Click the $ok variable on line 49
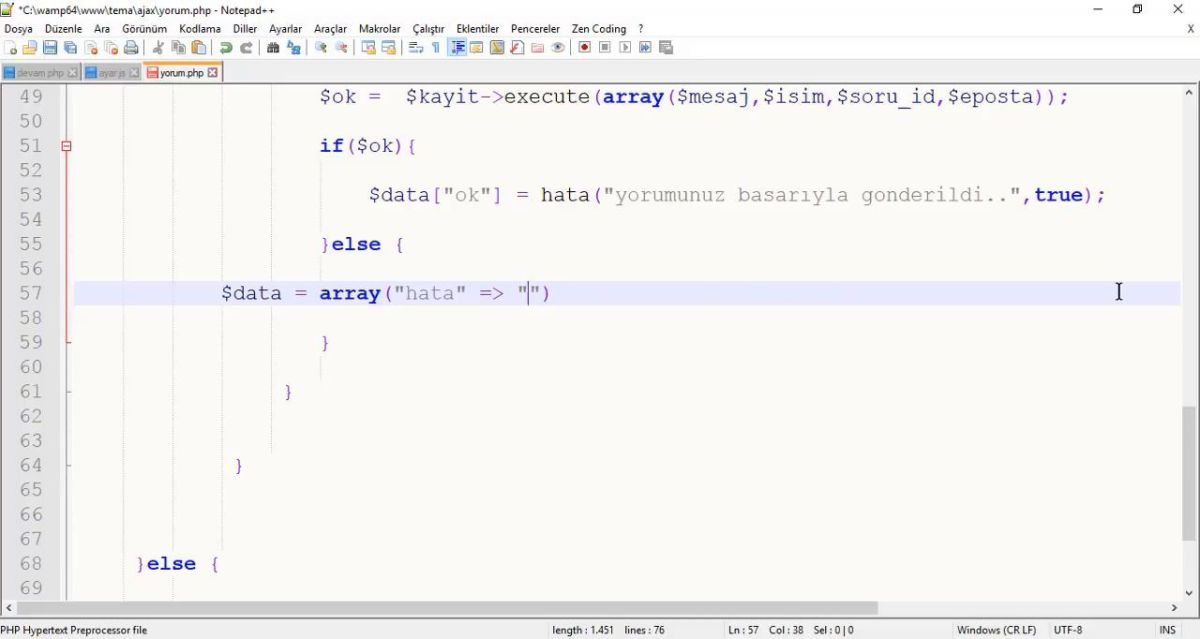 [338, 97]
